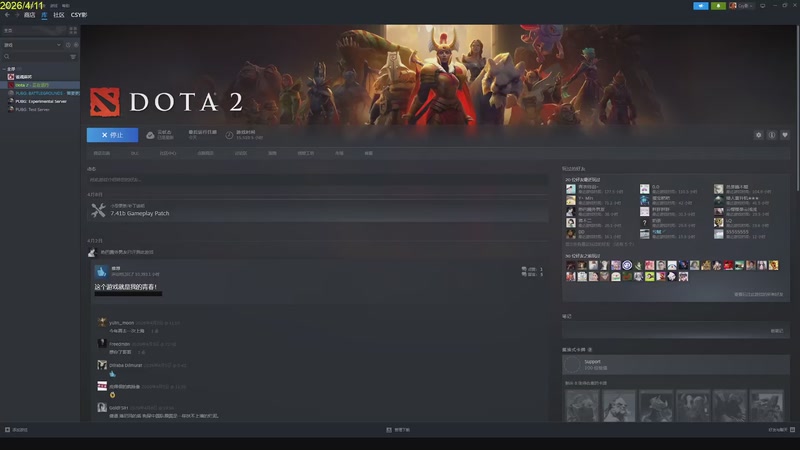This screenshot has height=450, width=800.
Task: Open yulin_moon commenter profile
Action: point(121,323)
